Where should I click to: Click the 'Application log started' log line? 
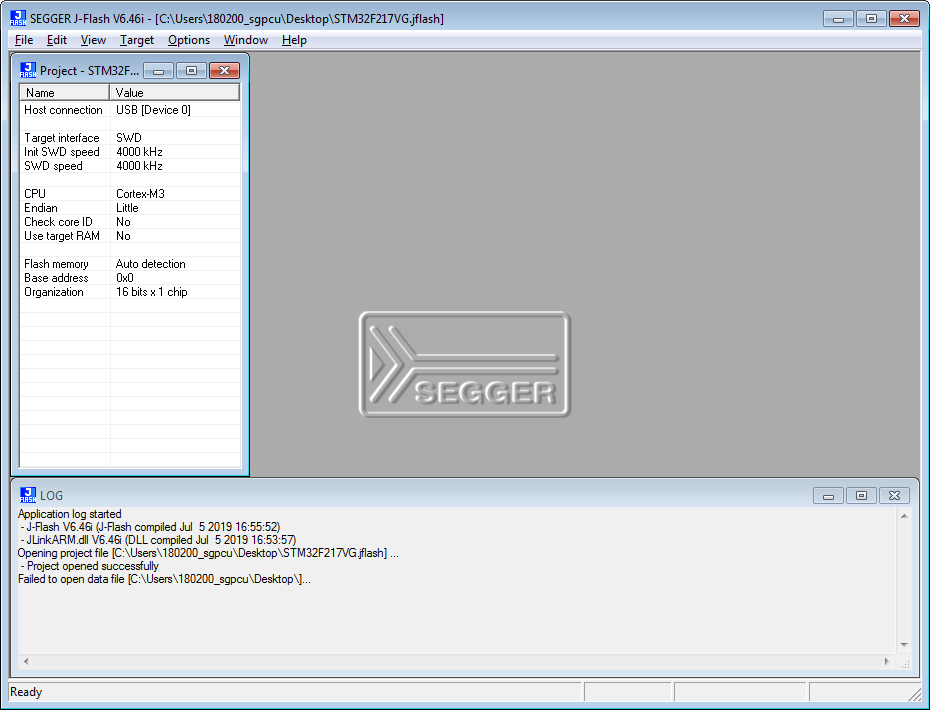pos(69,514)
